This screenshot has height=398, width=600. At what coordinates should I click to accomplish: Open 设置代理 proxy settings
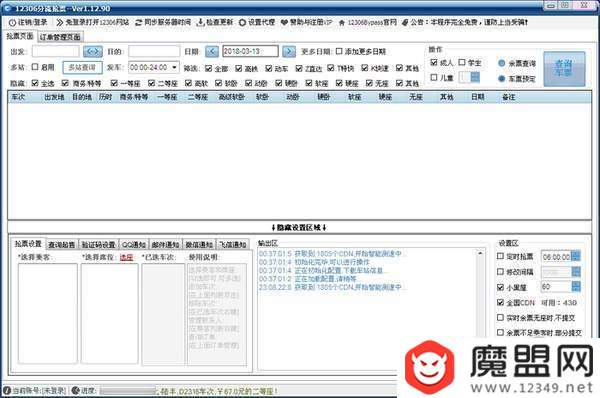257,23
